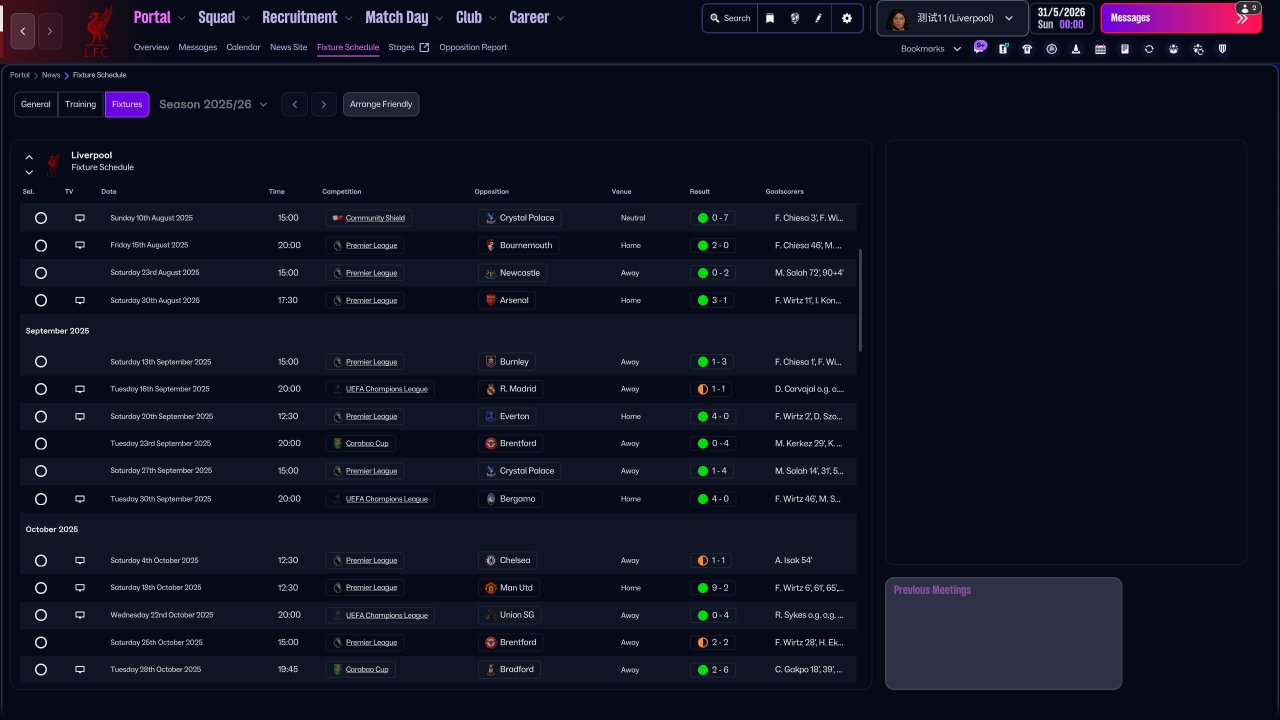1280x720 pixels.
Task: Click the TV icon on the Man Utd fixture
Action: point(80,588)
